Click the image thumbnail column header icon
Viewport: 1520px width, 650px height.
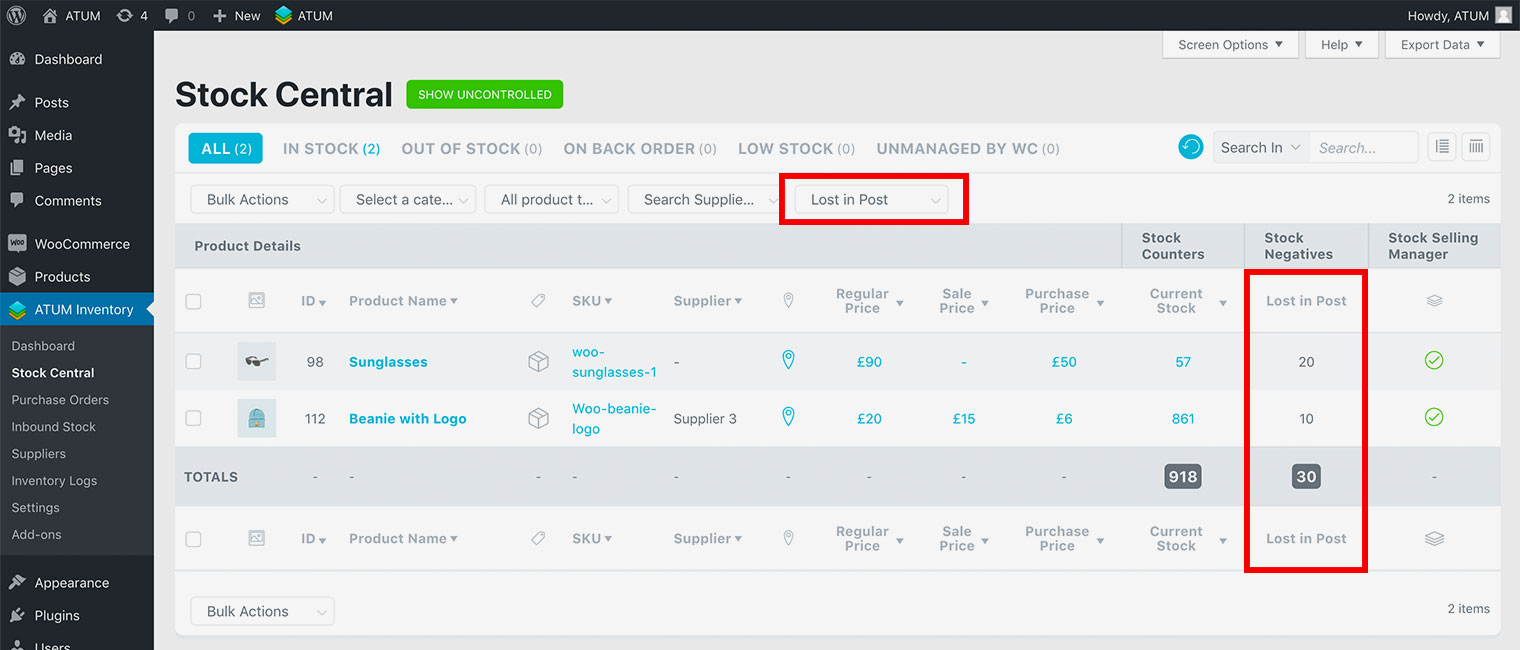coord(256,300)
